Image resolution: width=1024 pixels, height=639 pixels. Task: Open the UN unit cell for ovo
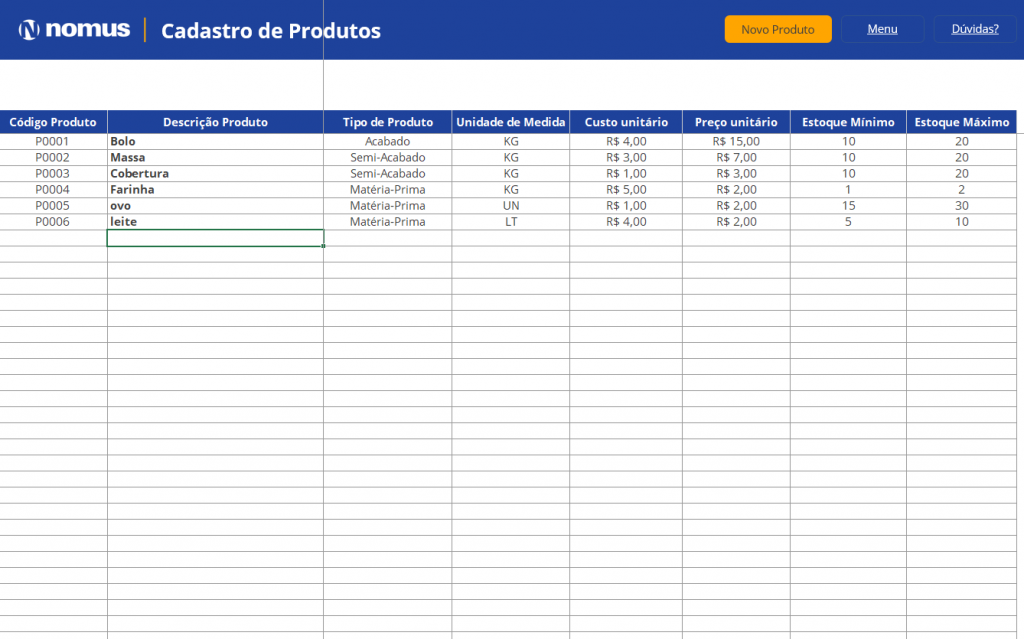tap(510, 205)
